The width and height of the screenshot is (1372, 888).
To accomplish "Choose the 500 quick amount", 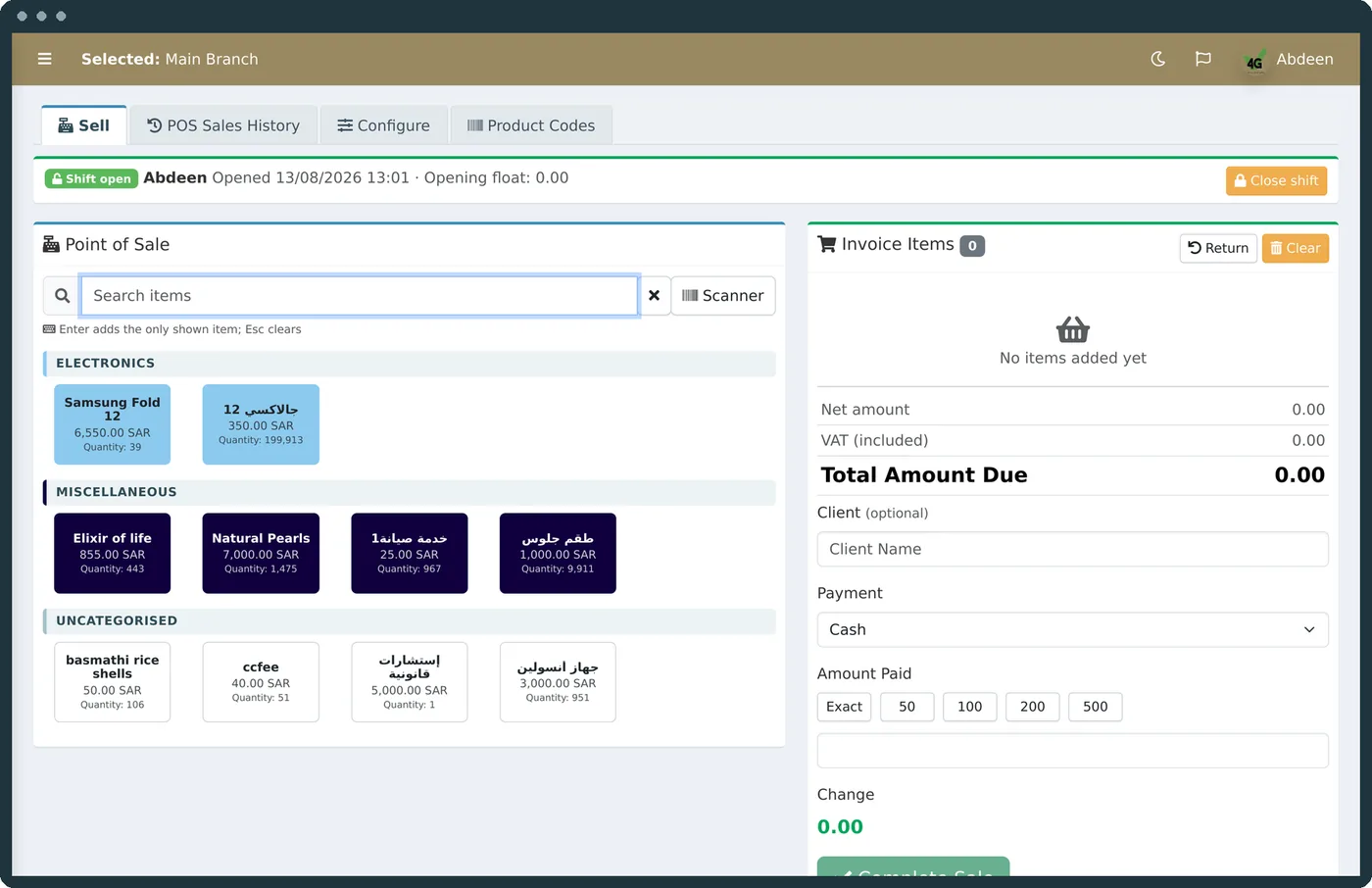I will click(x=1096, y=707).
